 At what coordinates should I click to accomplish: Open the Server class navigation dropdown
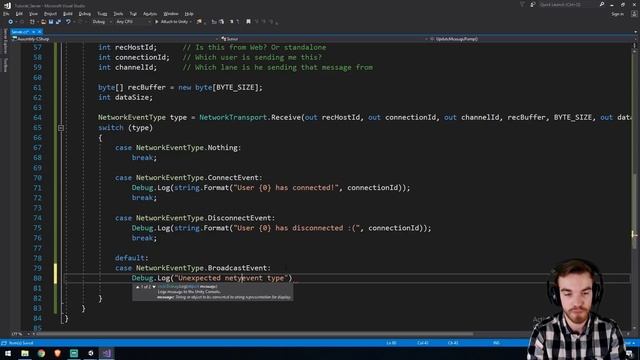click(324, 39)
